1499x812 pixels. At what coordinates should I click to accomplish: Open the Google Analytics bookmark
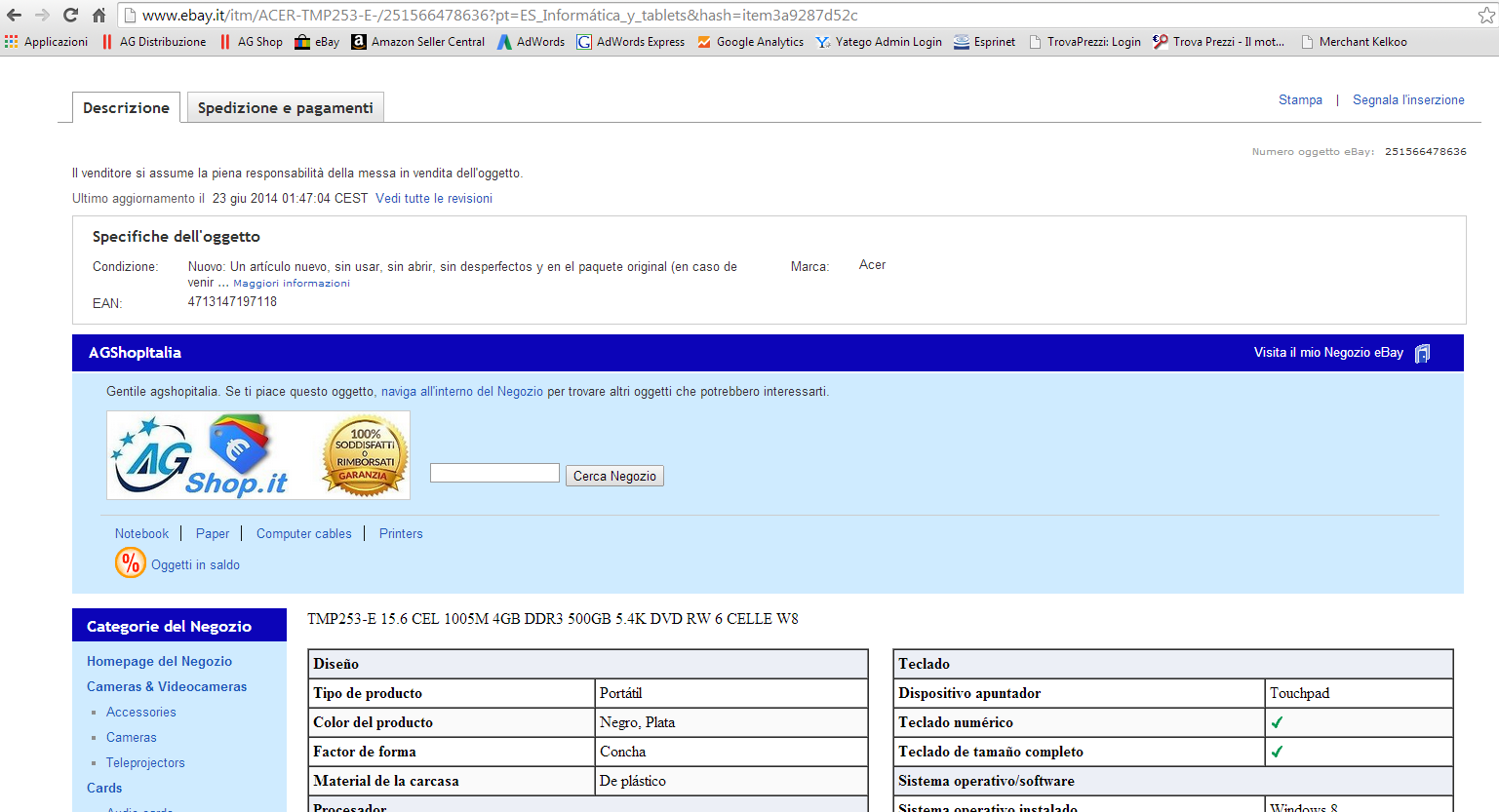pyautogui.click(x=750, y=42)
